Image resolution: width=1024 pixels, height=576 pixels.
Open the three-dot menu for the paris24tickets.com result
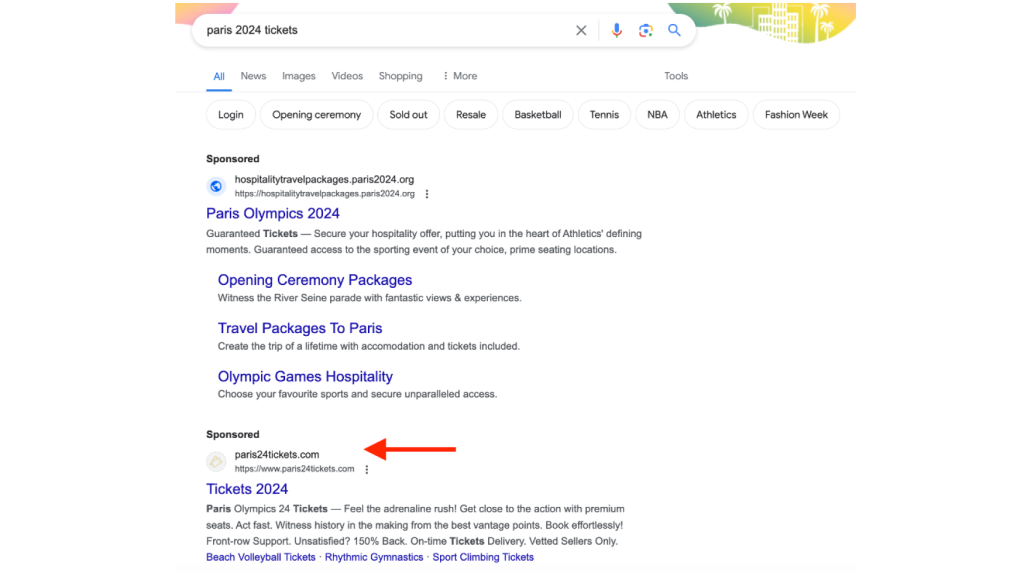367,468
